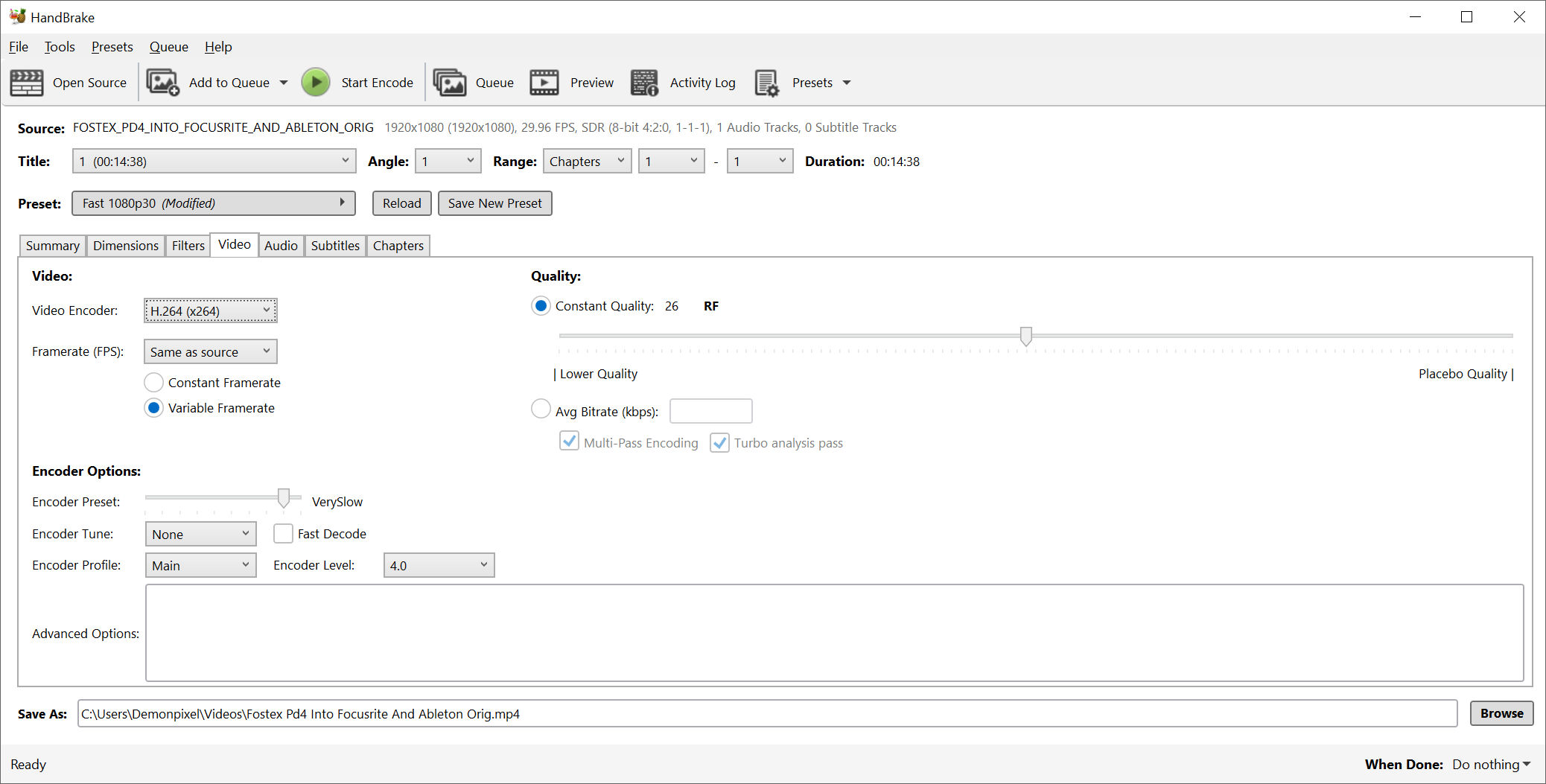Select Constant Quality radio button
1546x784 pixels.
(x=541, y=306)
